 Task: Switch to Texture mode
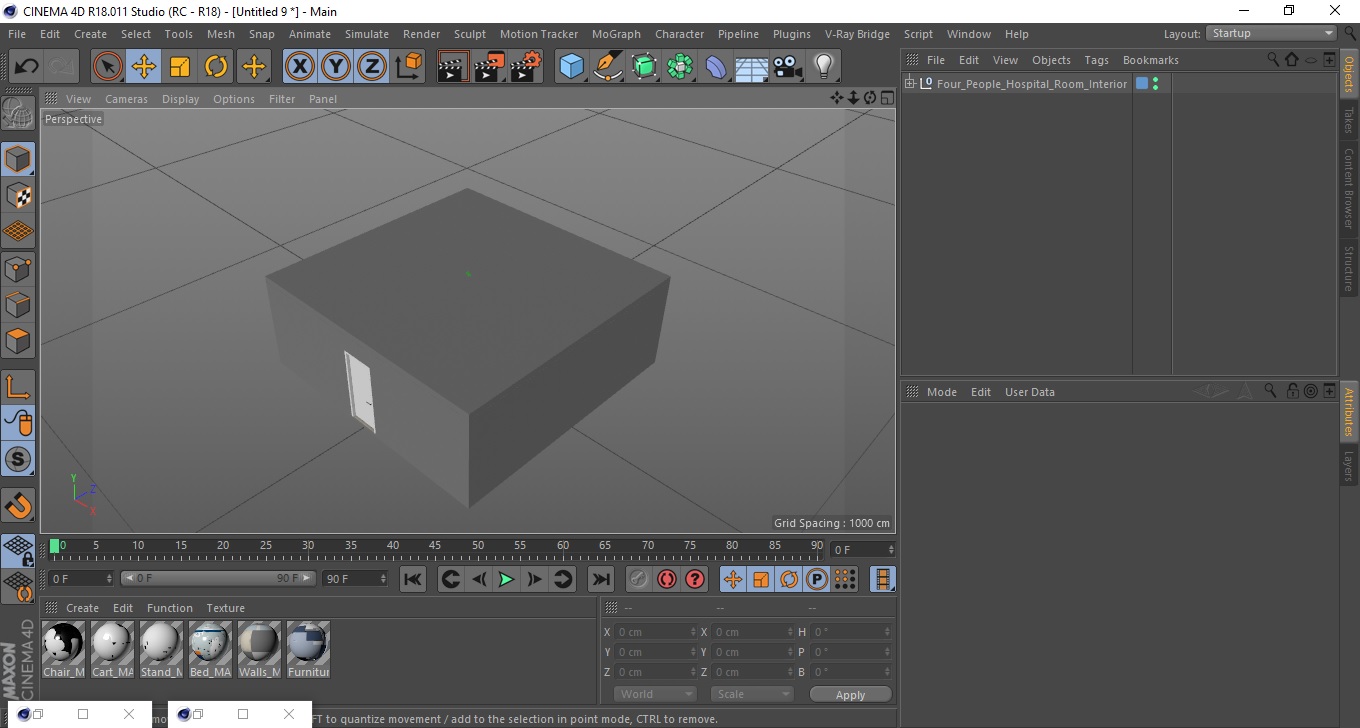pos(18,195)
